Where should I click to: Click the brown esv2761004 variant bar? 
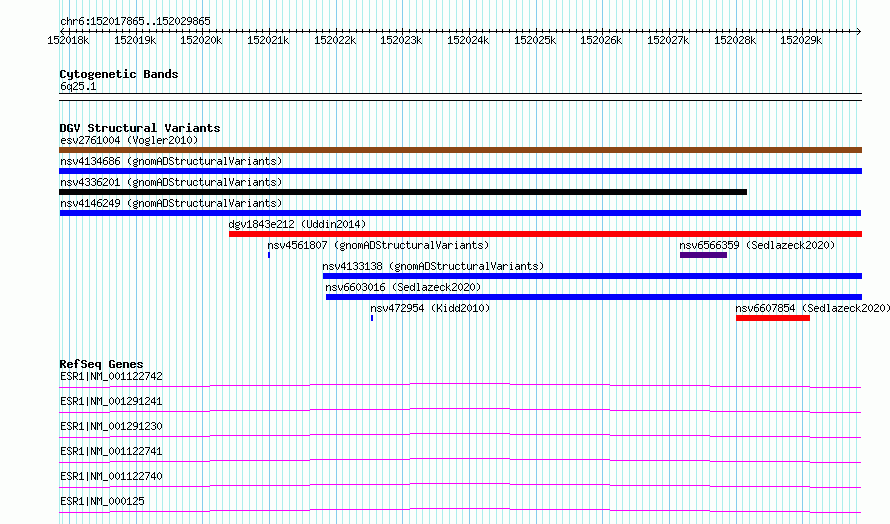point(460,150)
